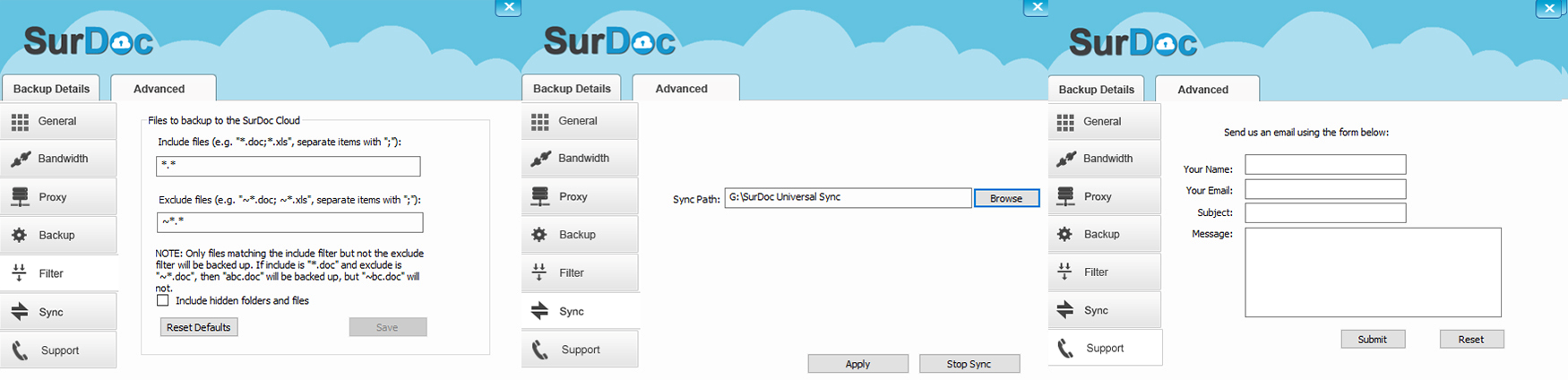The image size is (1568, 380).
Task: Select the Advanced tab in right window
Action: (1207, 89)
